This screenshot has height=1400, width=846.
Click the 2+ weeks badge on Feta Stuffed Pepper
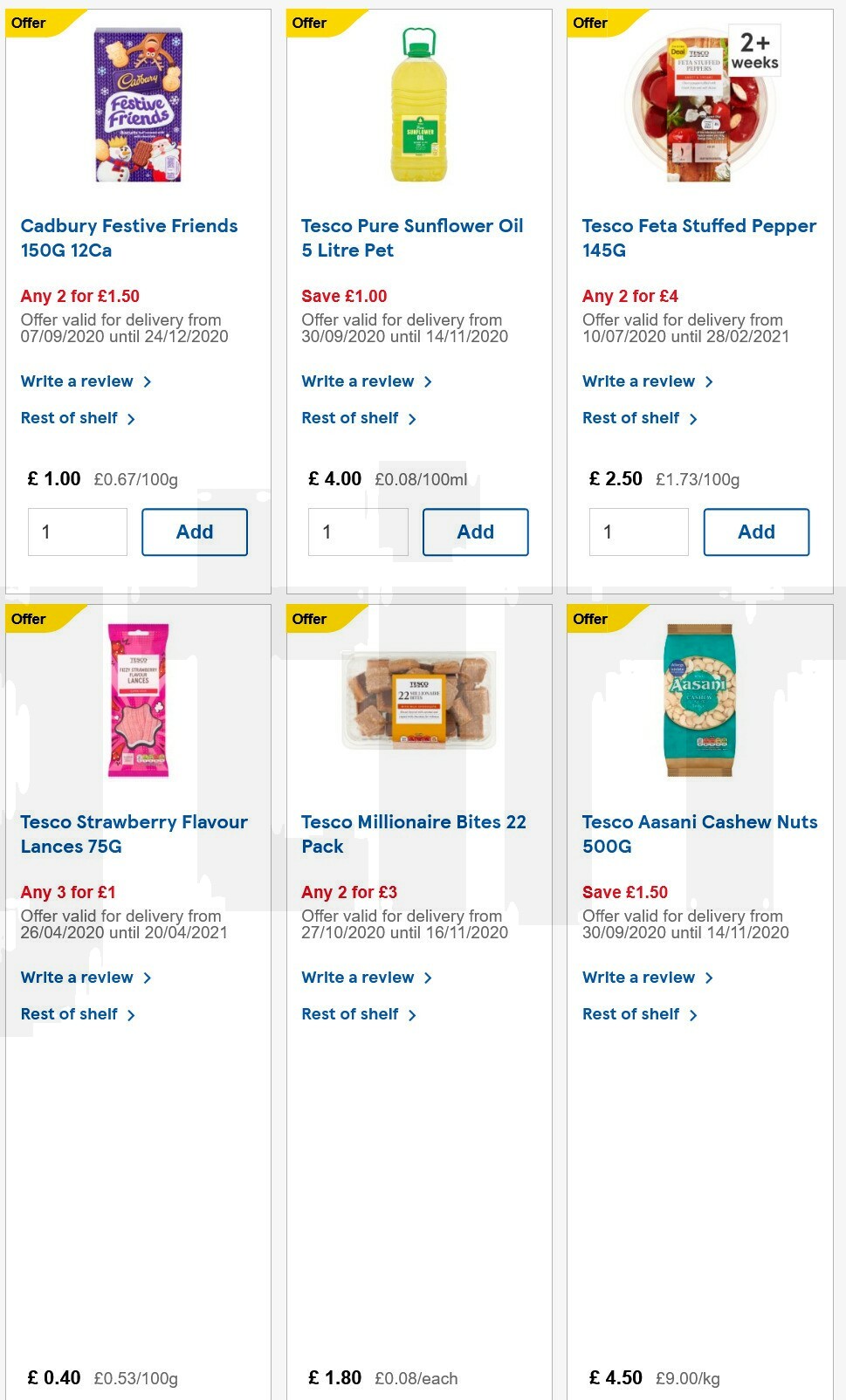point(753,50)
